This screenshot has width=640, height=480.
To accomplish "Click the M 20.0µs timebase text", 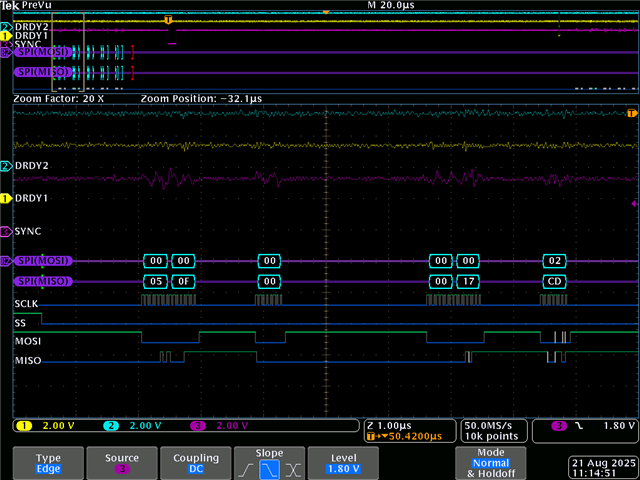I will pos(391,5).
